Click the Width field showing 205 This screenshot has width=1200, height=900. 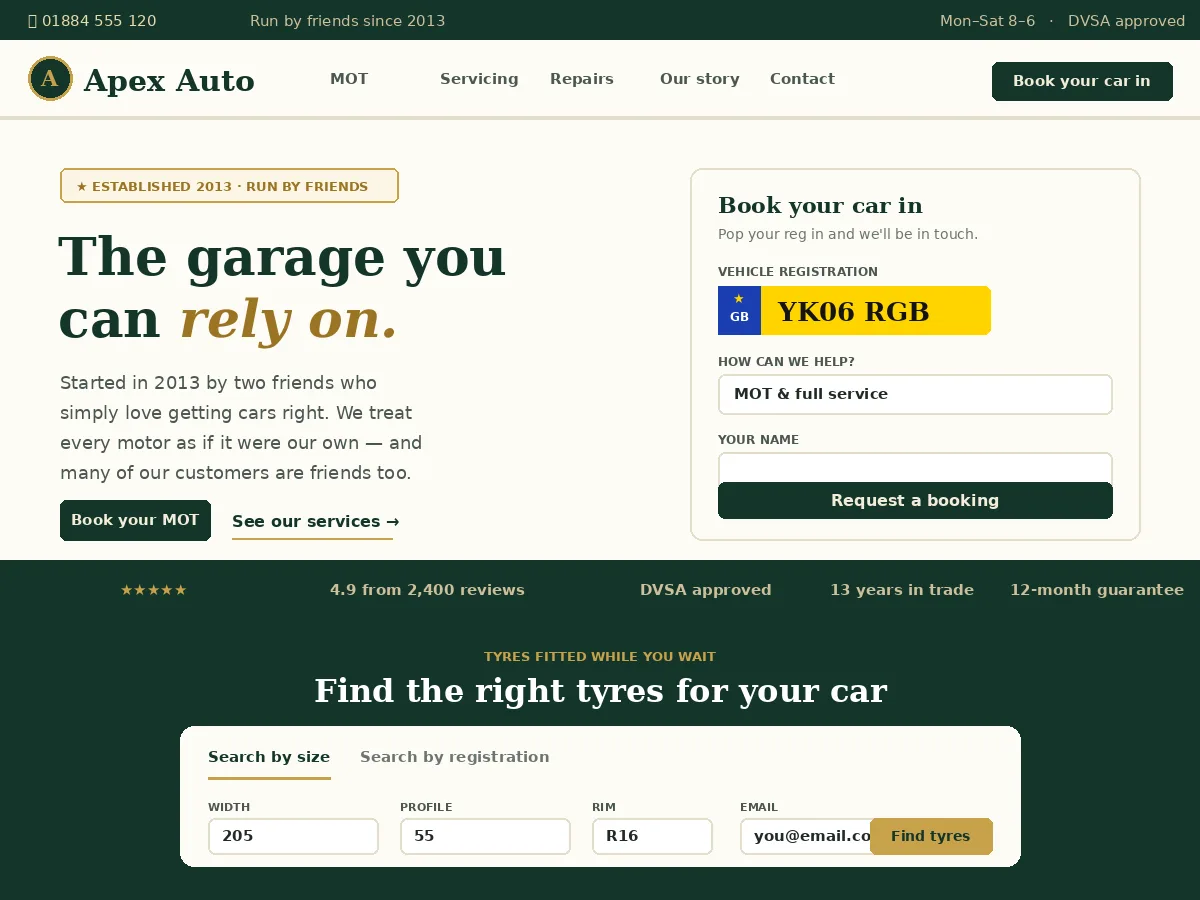293,836
